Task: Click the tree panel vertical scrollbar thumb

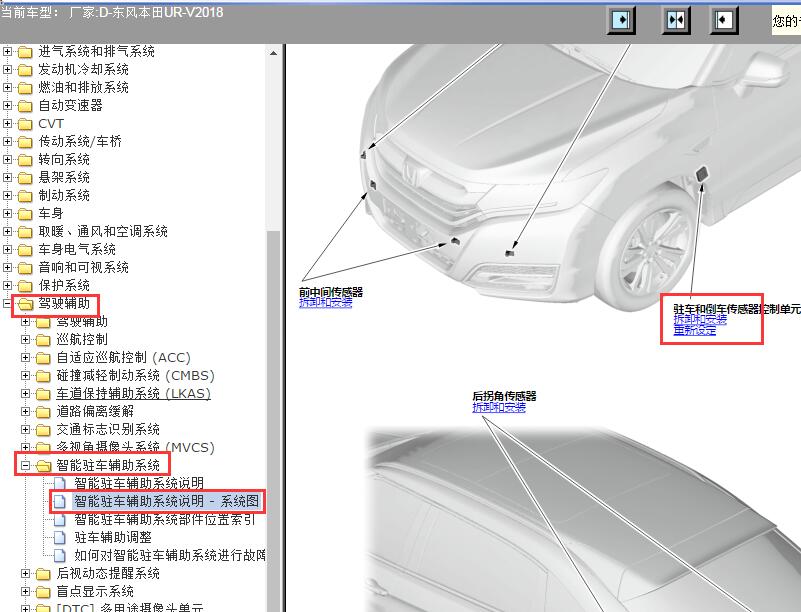Action: point(273,419)
